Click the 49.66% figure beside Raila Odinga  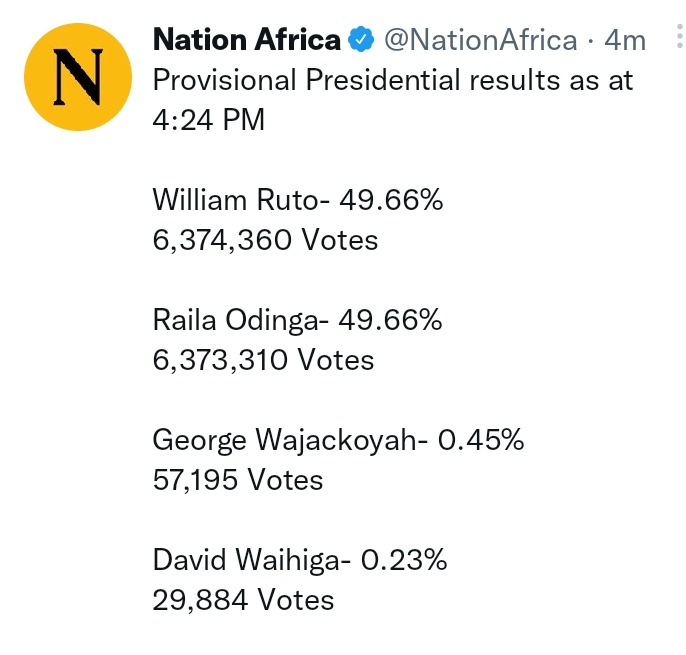pyautogui.click(x=390, y=320)
